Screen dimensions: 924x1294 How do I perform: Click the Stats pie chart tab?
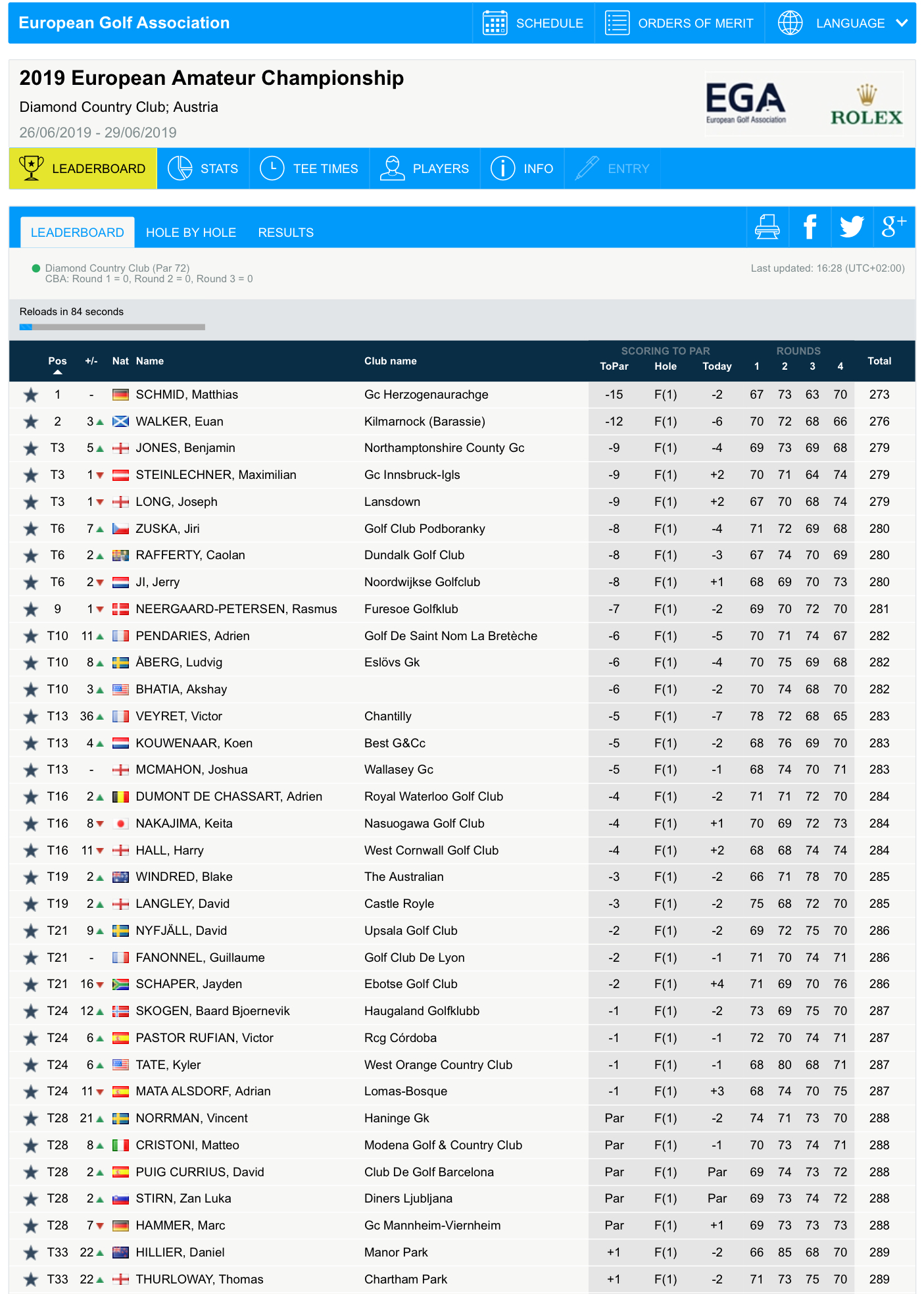point(203,168)
